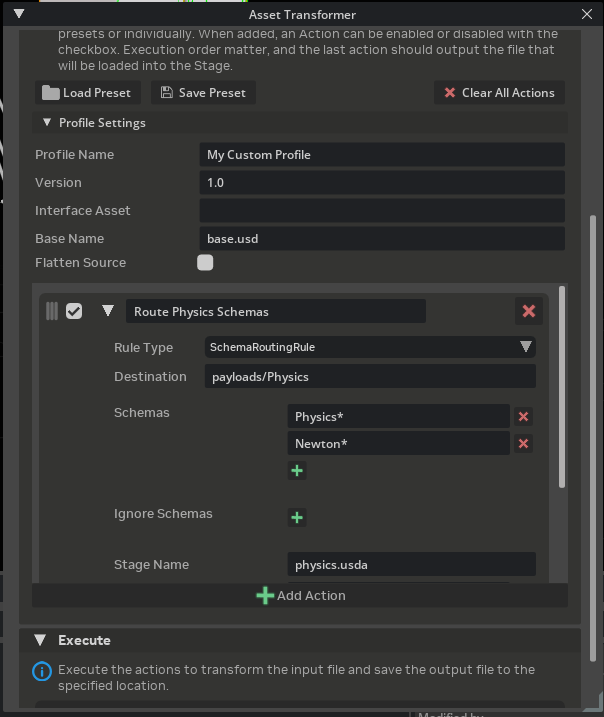This screenshot has width=604, height=717.
Task: Collapse the Route Physics Schemas action
Action: [x=108, y=311]
